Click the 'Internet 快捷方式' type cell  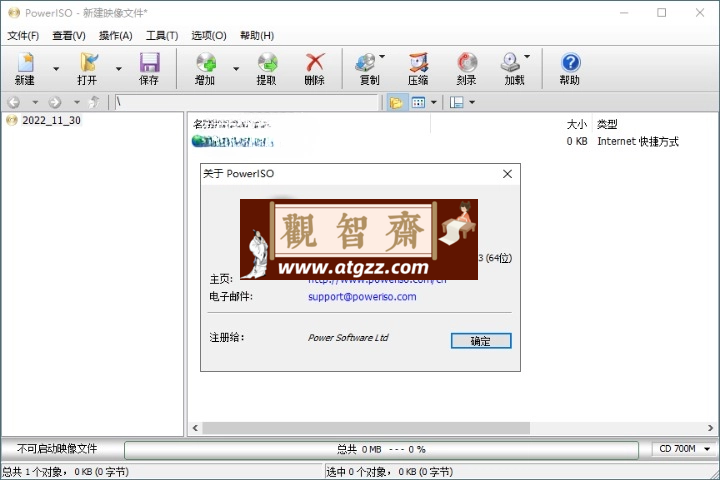638,141
